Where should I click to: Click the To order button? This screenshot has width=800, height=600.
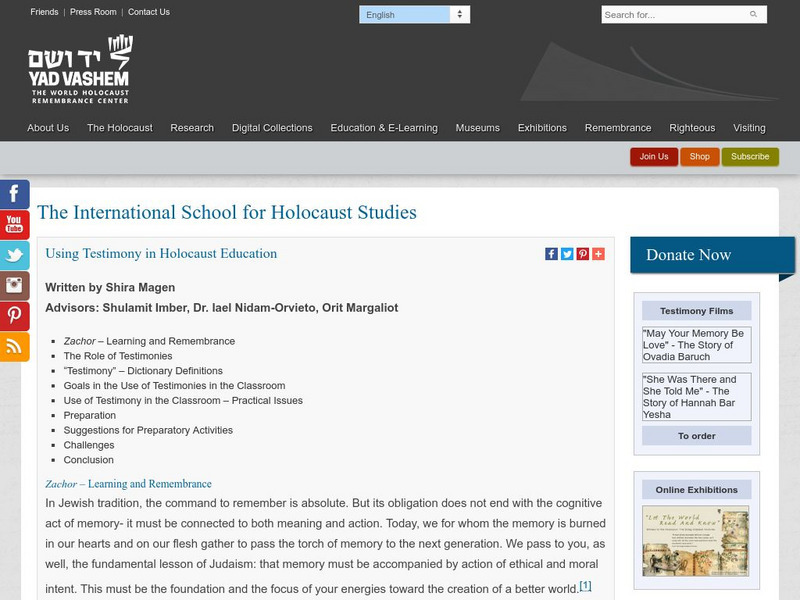tap(696, 436)
